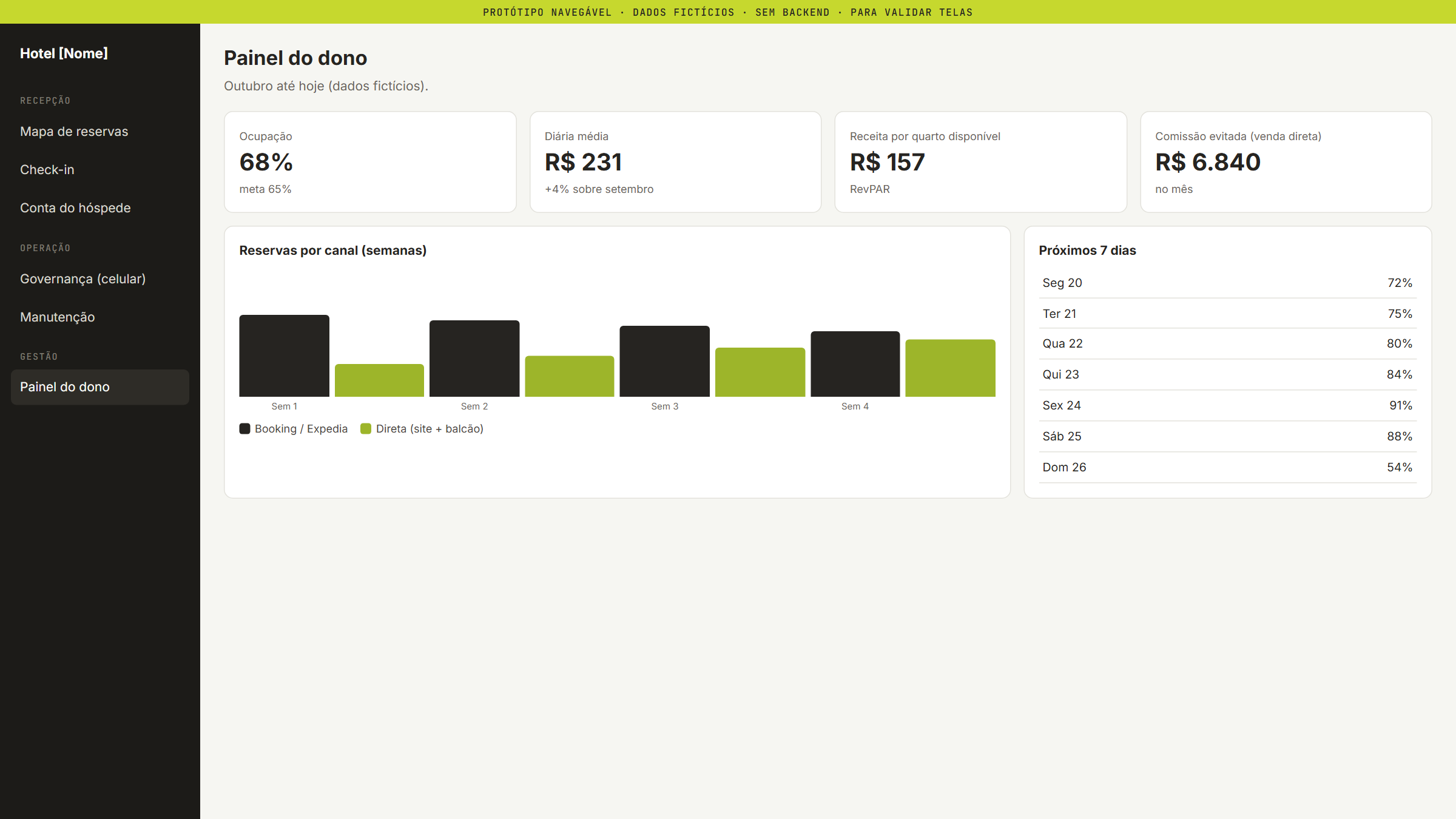
Task: Click the +4% sobre setembro text
Action: point(599,189)
